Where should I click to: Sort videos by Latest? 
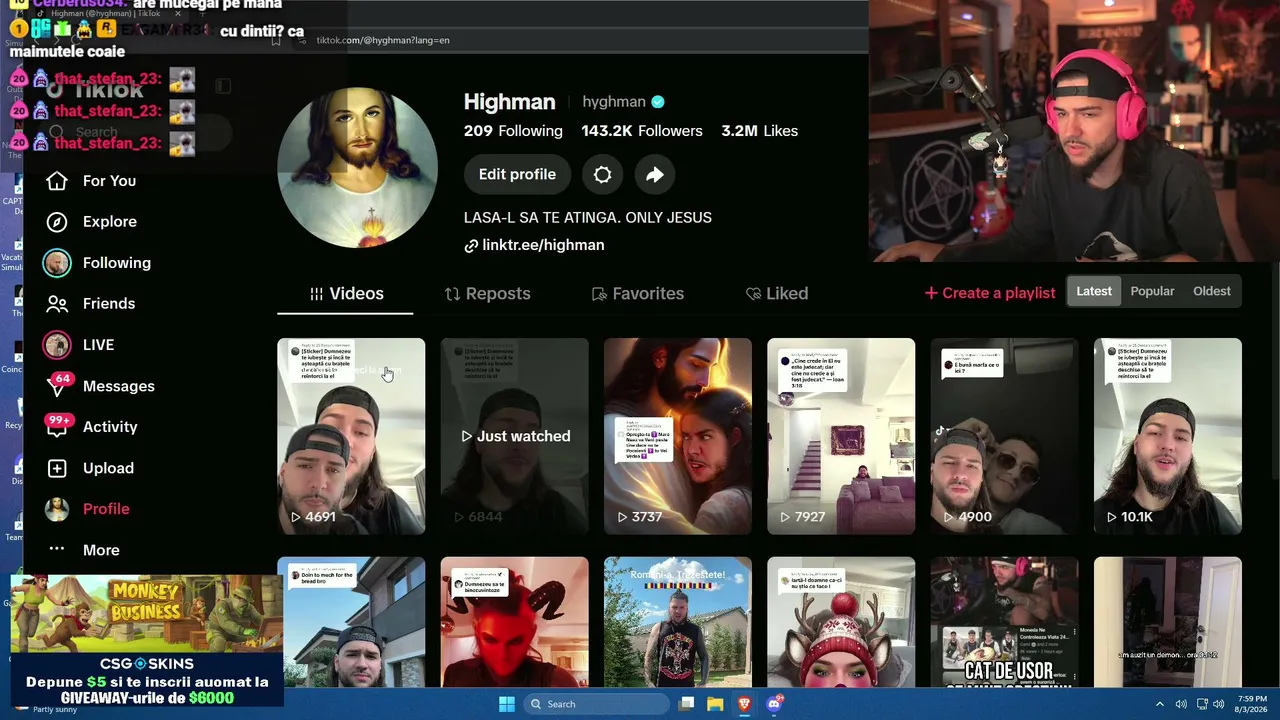tap(1093, 291)
